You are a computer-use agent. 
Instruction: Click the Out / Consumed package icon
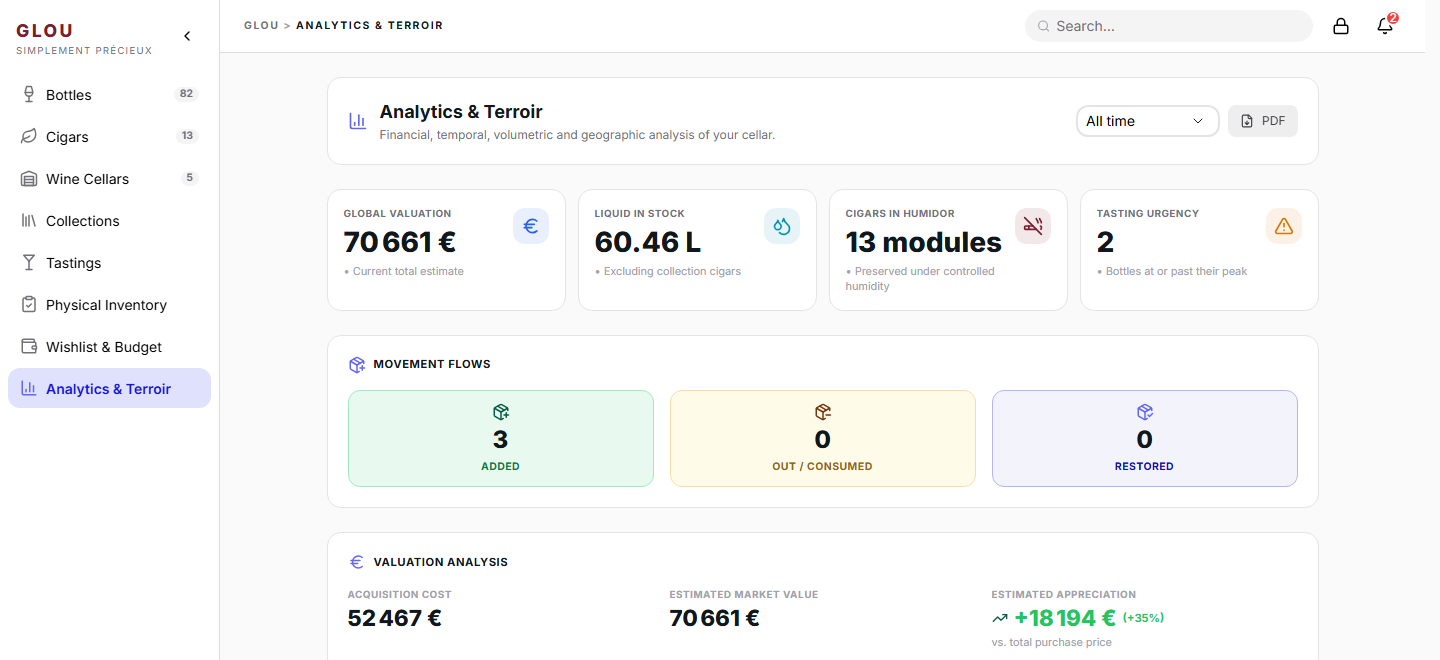[x=823, y=412]
